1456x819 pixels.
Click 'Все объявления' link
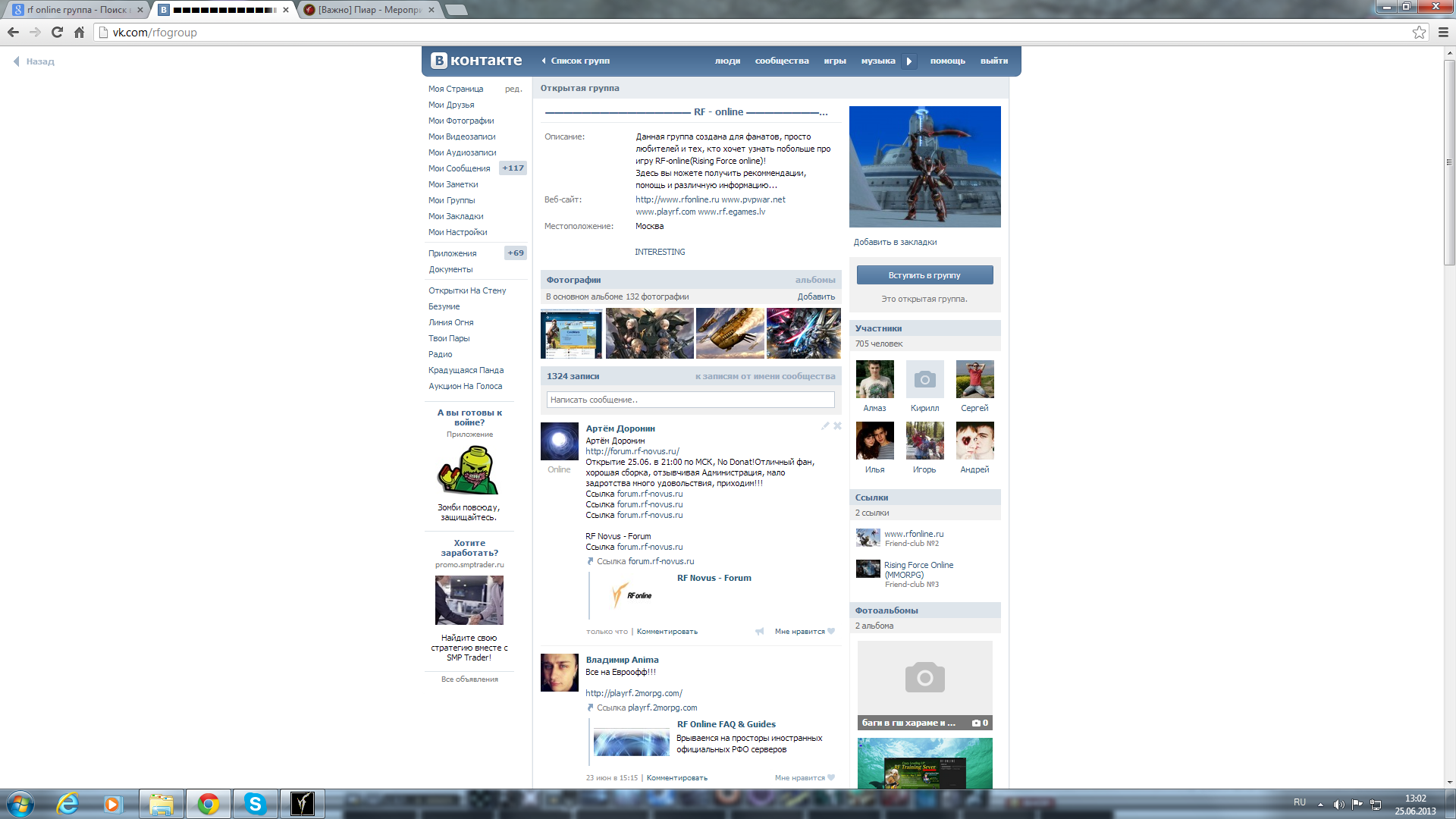(x=469, y=679)
